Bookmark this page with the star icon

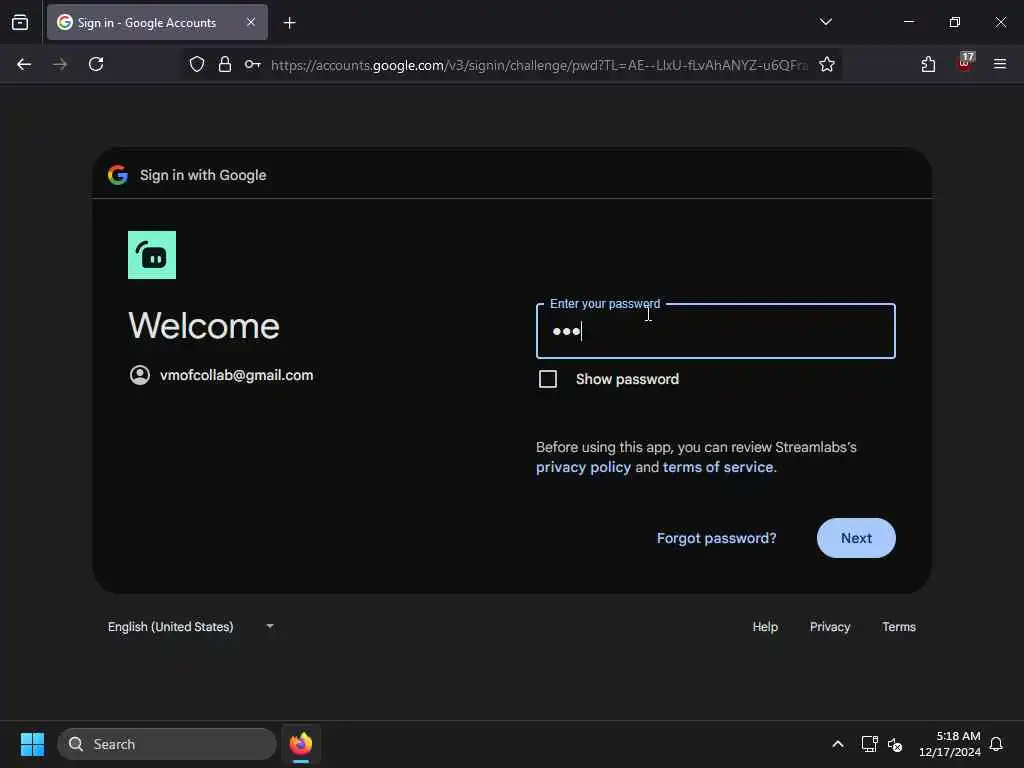pos(827,64)
